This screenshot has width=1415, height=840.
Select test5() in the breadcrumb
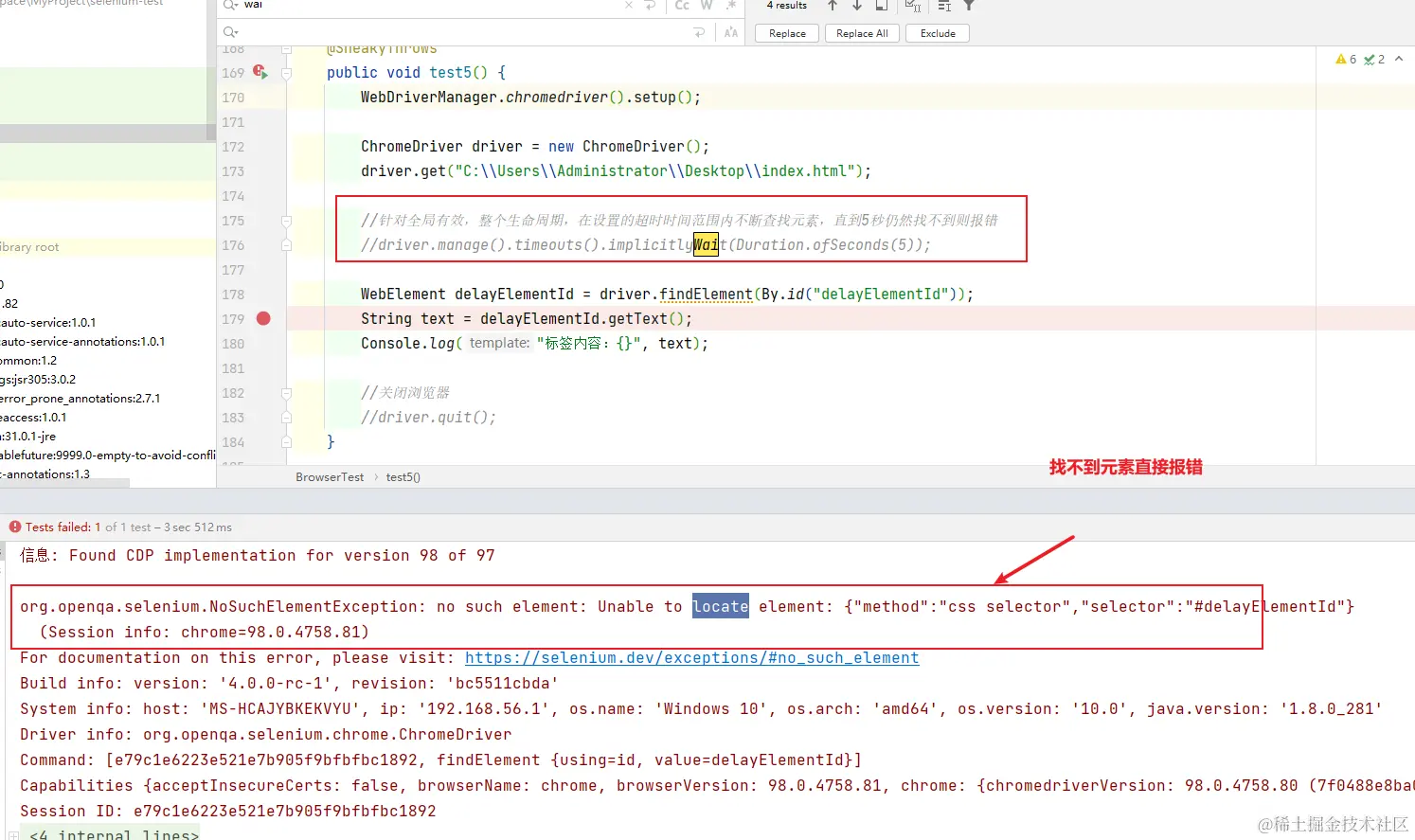[403, 476]
